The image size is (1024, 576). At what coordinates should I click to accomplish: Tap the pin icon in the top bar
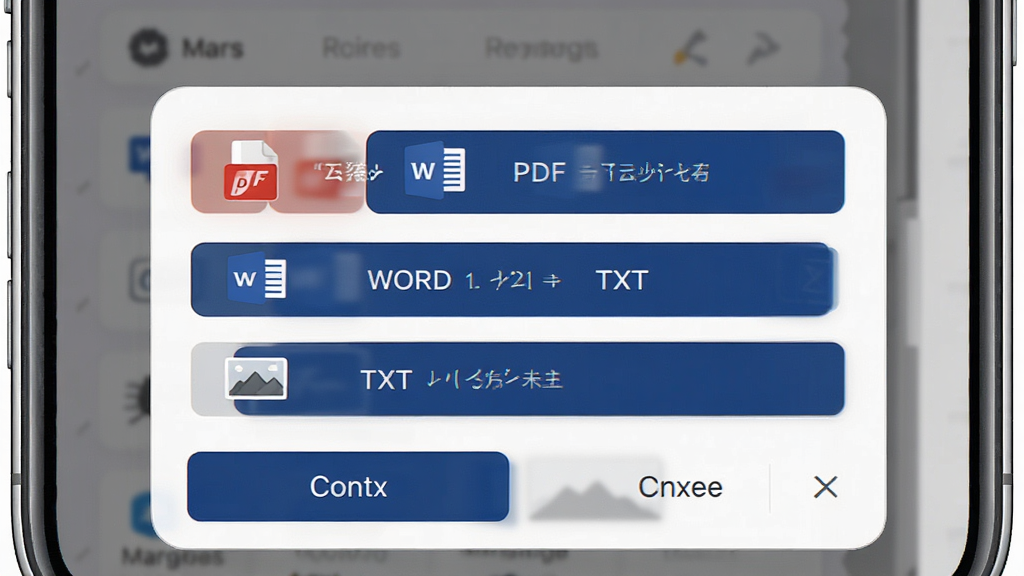tap(763, 48)
